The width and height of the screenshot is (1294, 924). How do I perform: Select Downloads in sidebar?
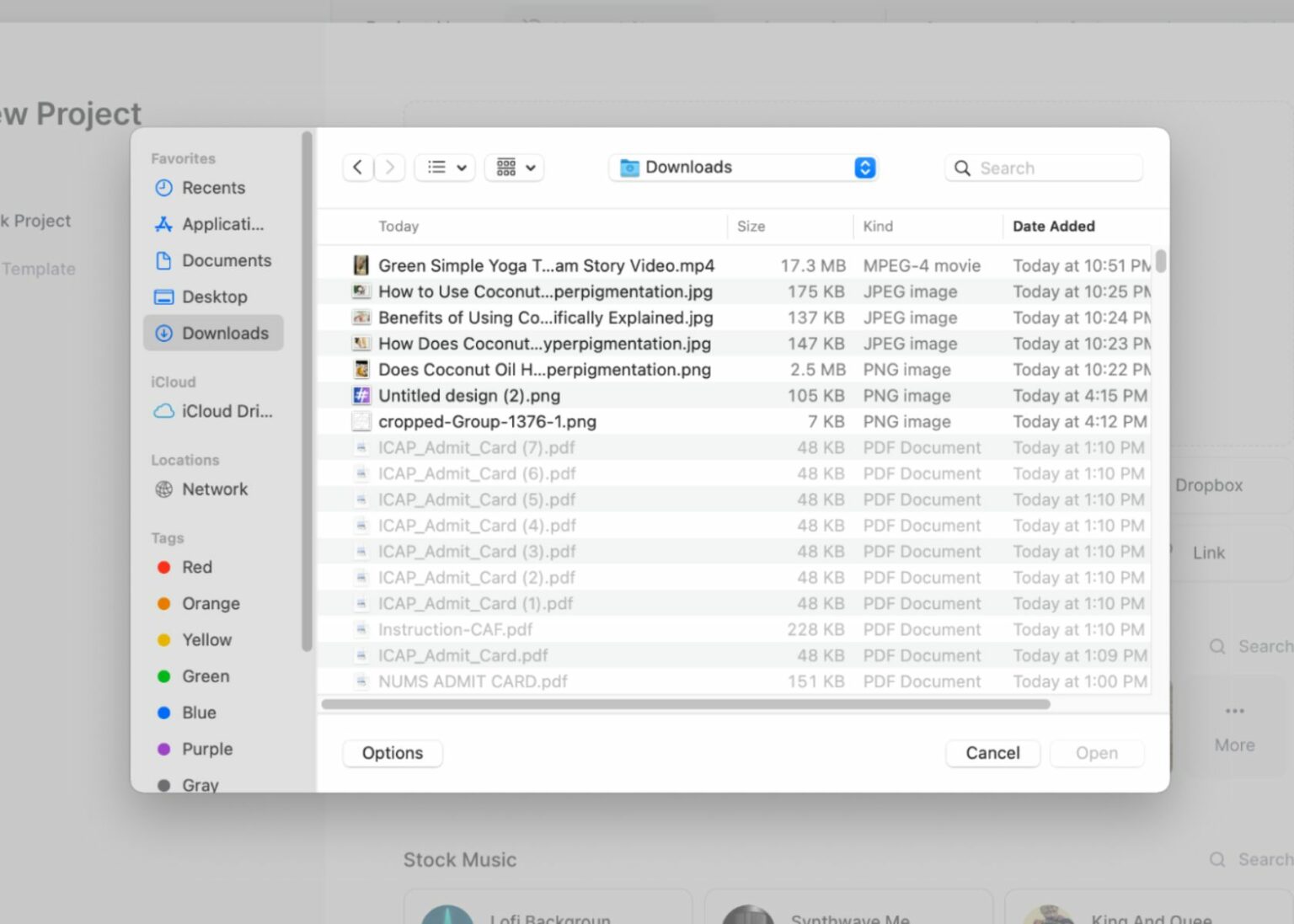213,333
